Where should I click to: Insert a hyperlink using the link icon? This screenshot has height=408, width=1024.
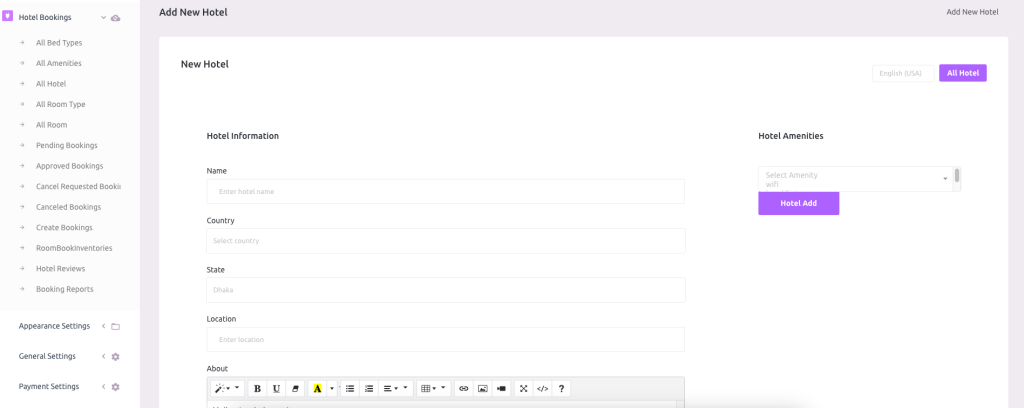(464, 388)
